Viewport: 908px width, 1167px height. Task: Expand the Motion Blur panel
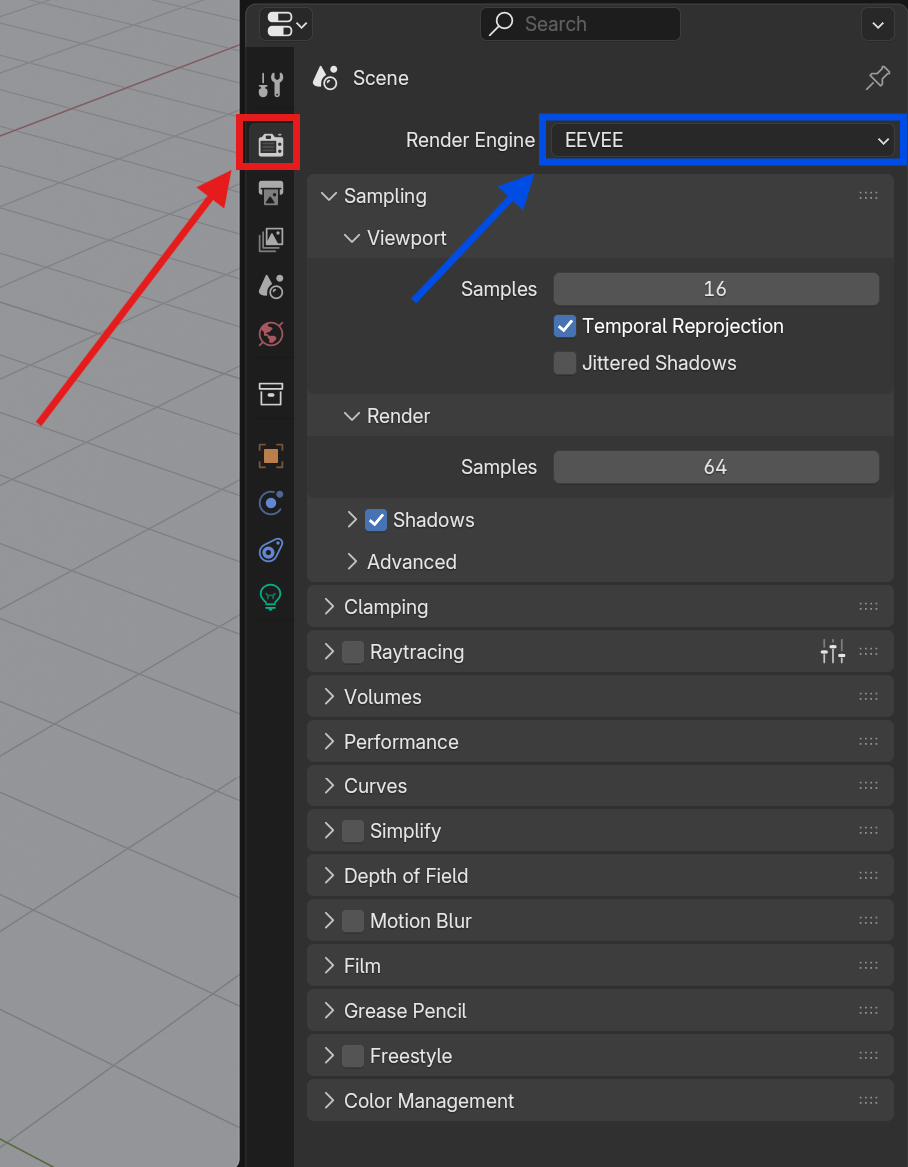point(329,921)
